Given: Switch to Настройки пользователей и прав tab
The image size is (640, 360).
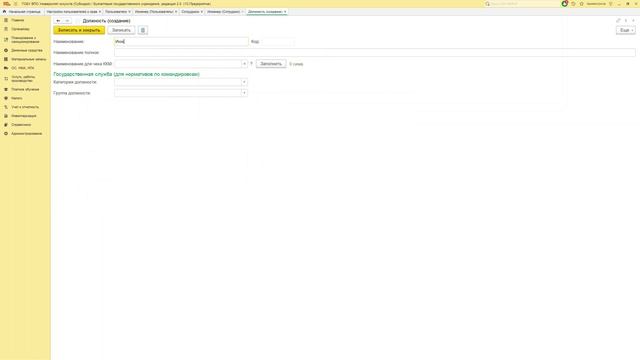Looking at the screenshot, I should pyautogui.click(x=72, y=12).
